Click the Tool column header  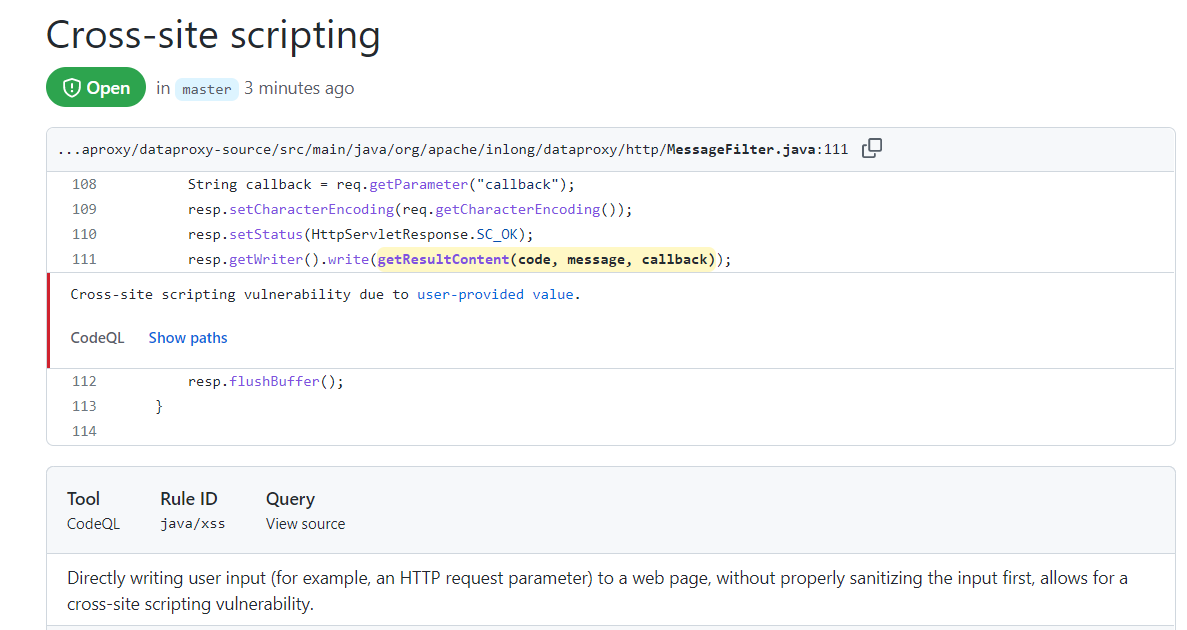(83, 498)
